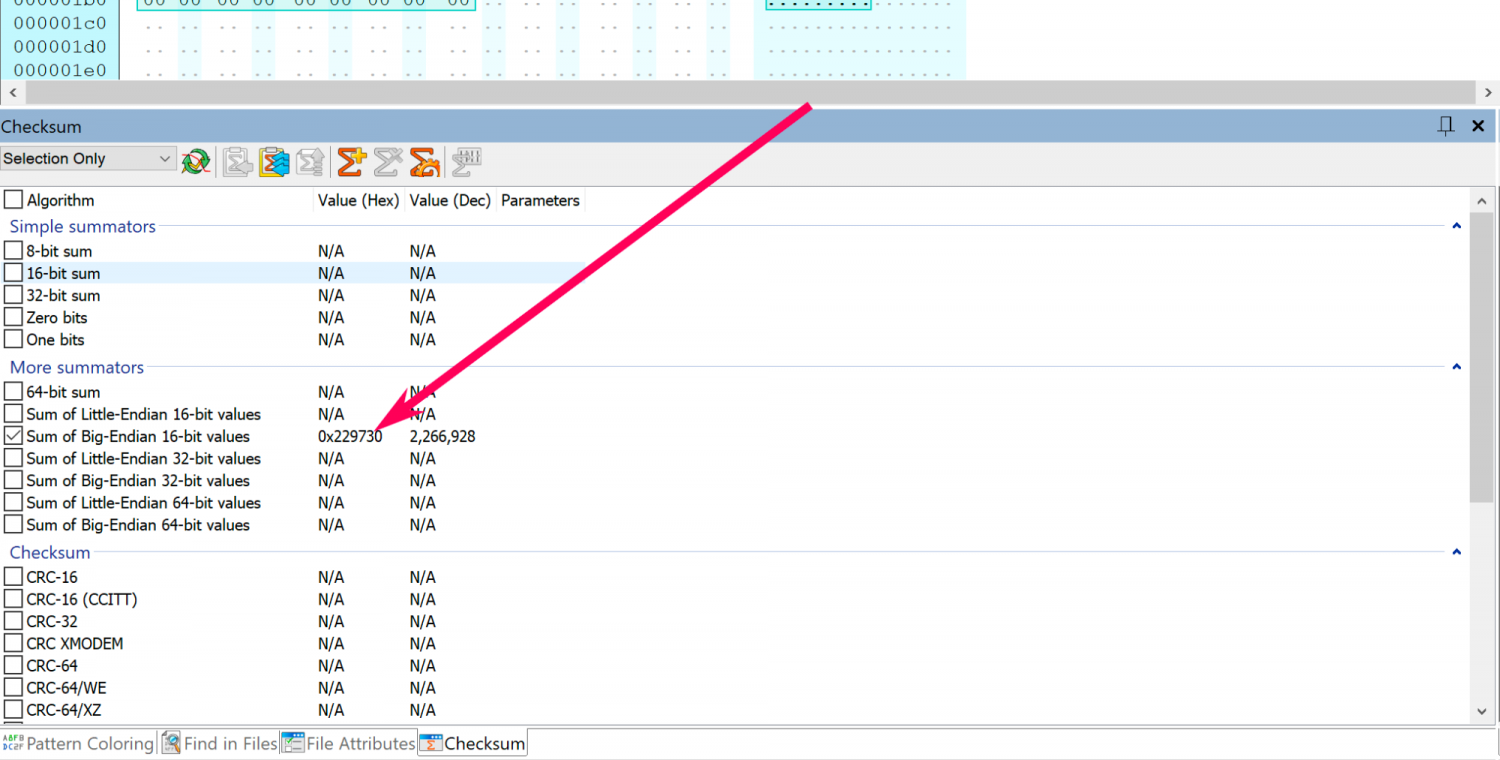Collapse the Checksum algorithms group
The height and width of the screenshot is (760, 1500).
coord(1457,552)
